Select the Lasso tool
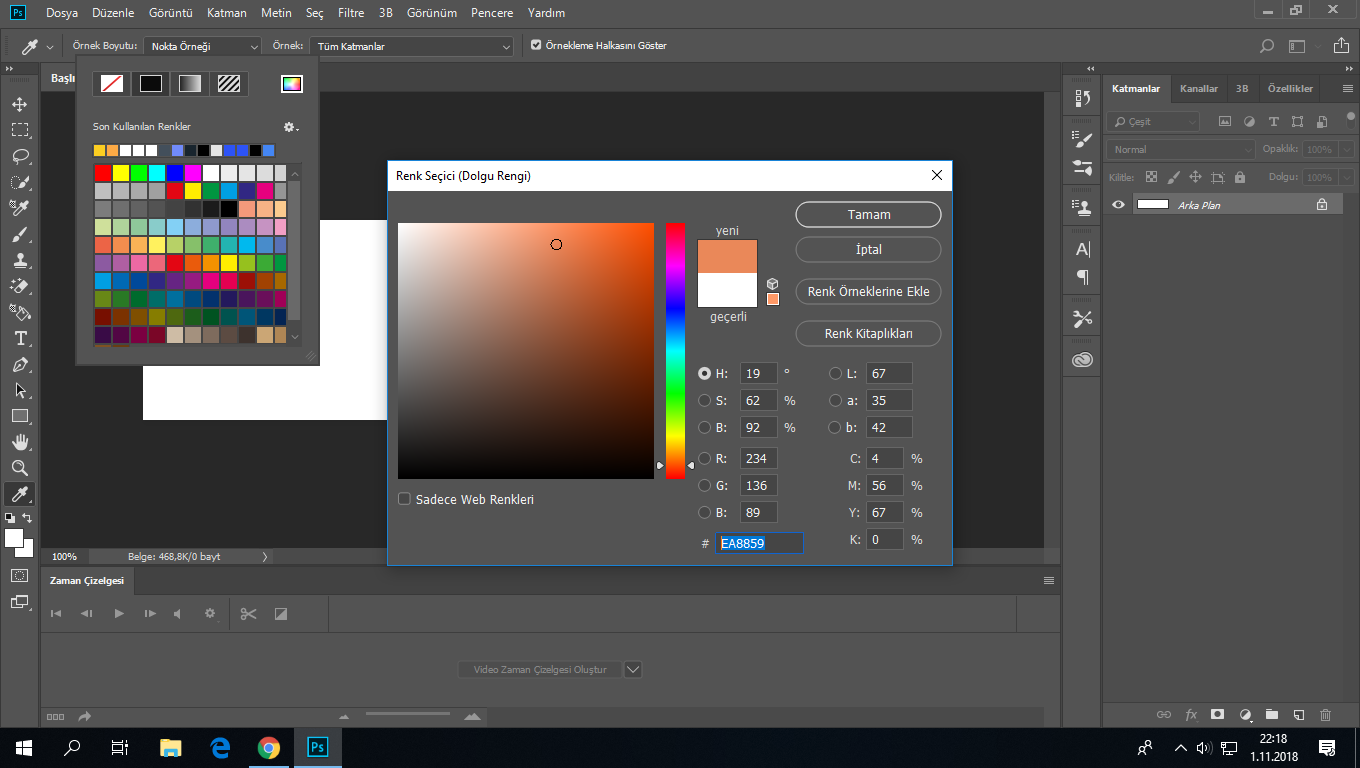This screenshot has width=1360, height=768. pyautogui.click(x=20, y=156)
